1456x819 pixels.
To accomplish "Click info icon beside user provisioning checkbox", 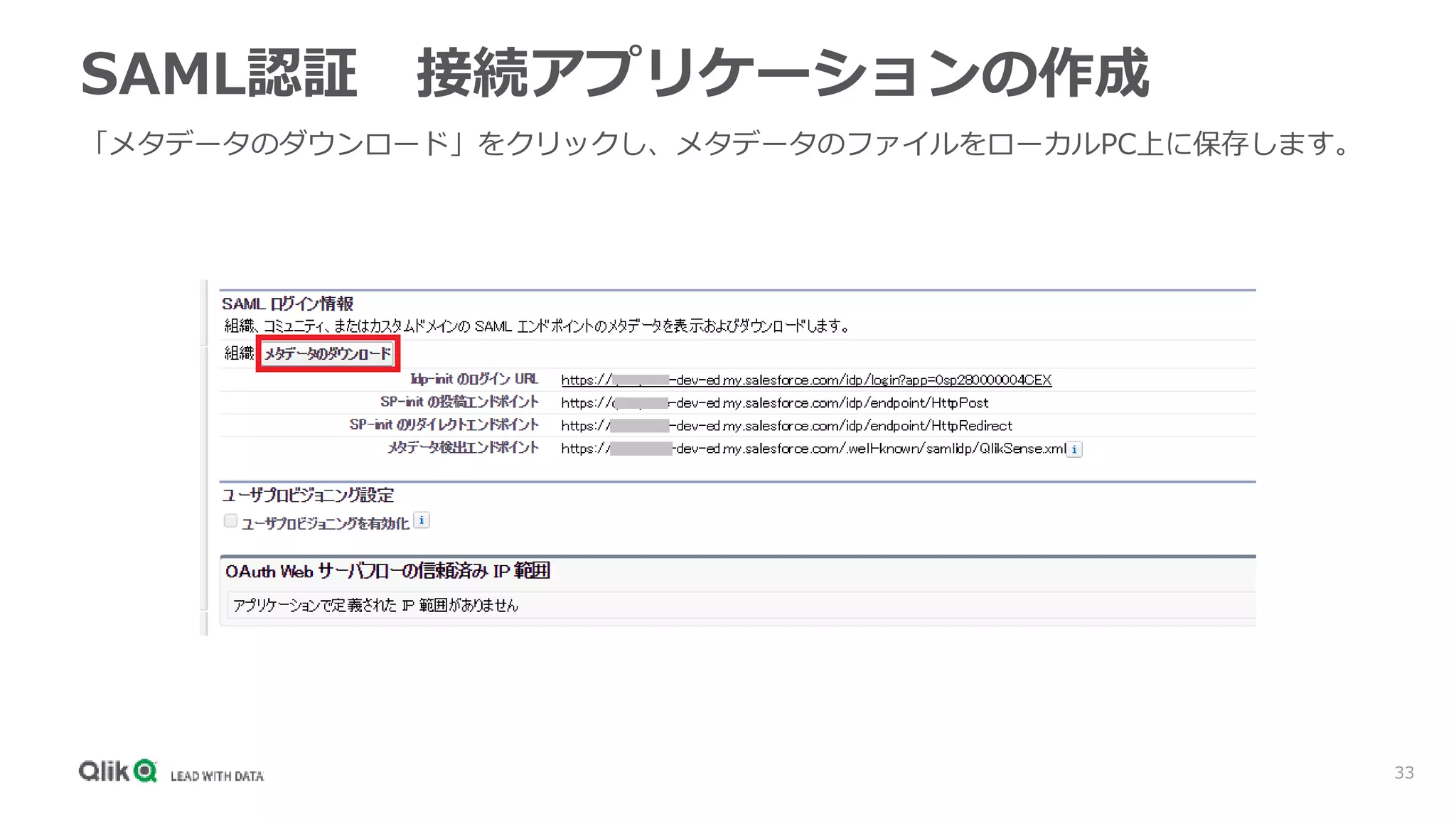I will 422,520.
